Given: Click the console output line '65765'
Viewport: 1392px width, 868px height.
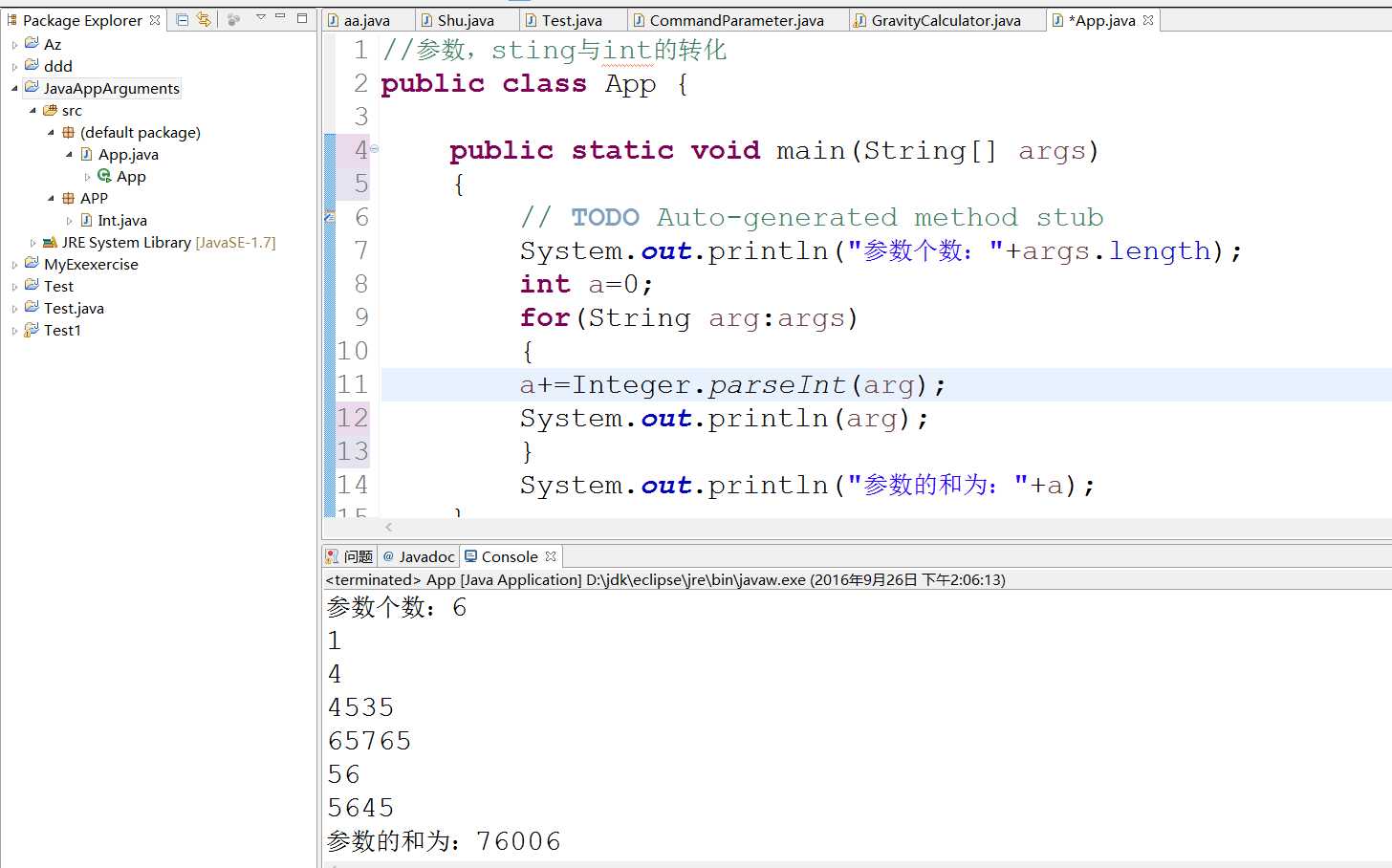Looking at the screenshot, I should point(369,741).
